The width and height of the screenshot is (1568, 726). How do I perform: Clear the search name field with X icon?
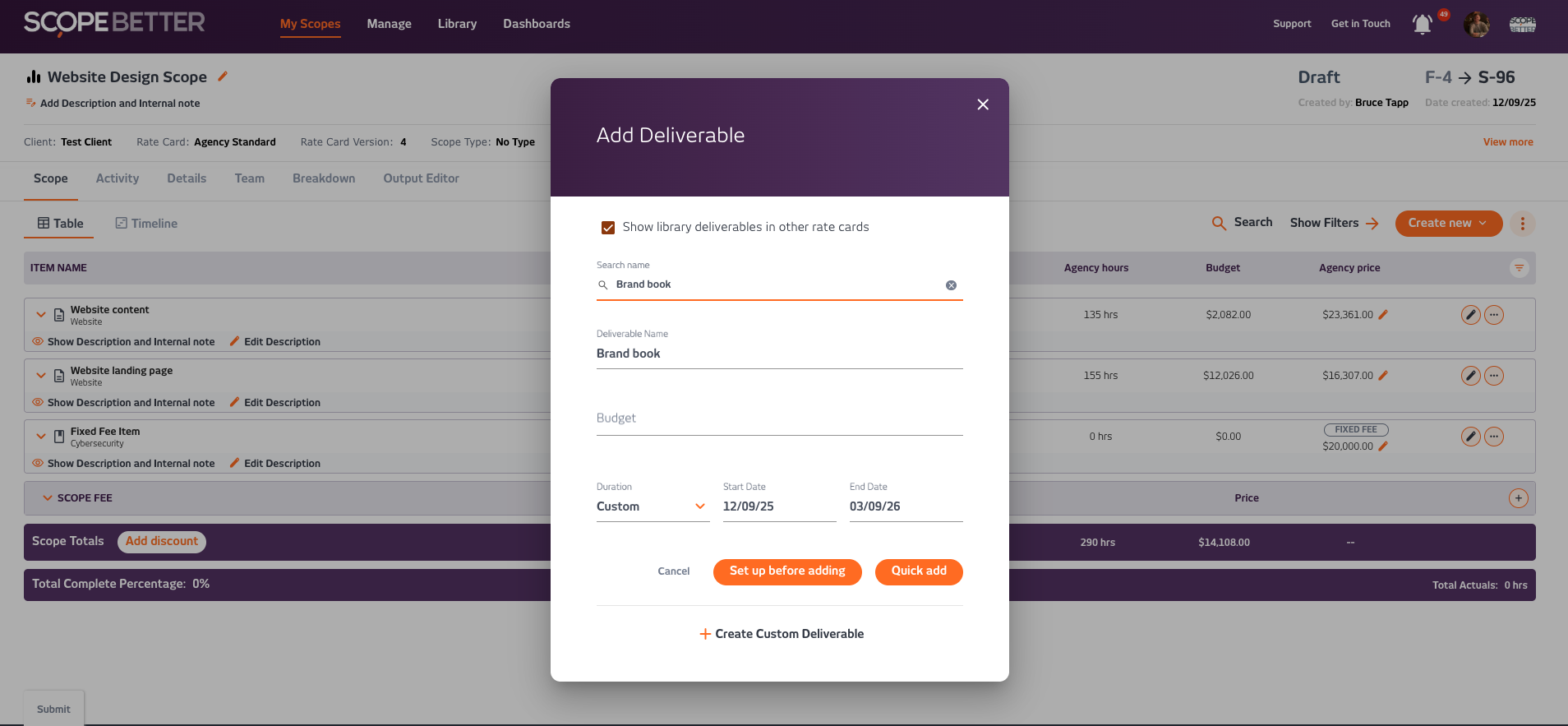coord(951,285)
